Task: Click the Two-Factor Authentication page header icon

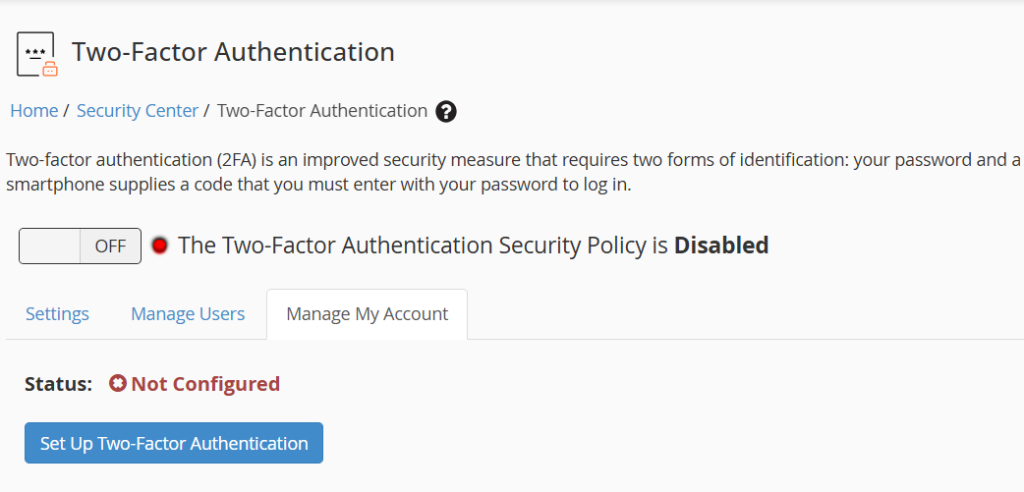Action: click(37, 54)
